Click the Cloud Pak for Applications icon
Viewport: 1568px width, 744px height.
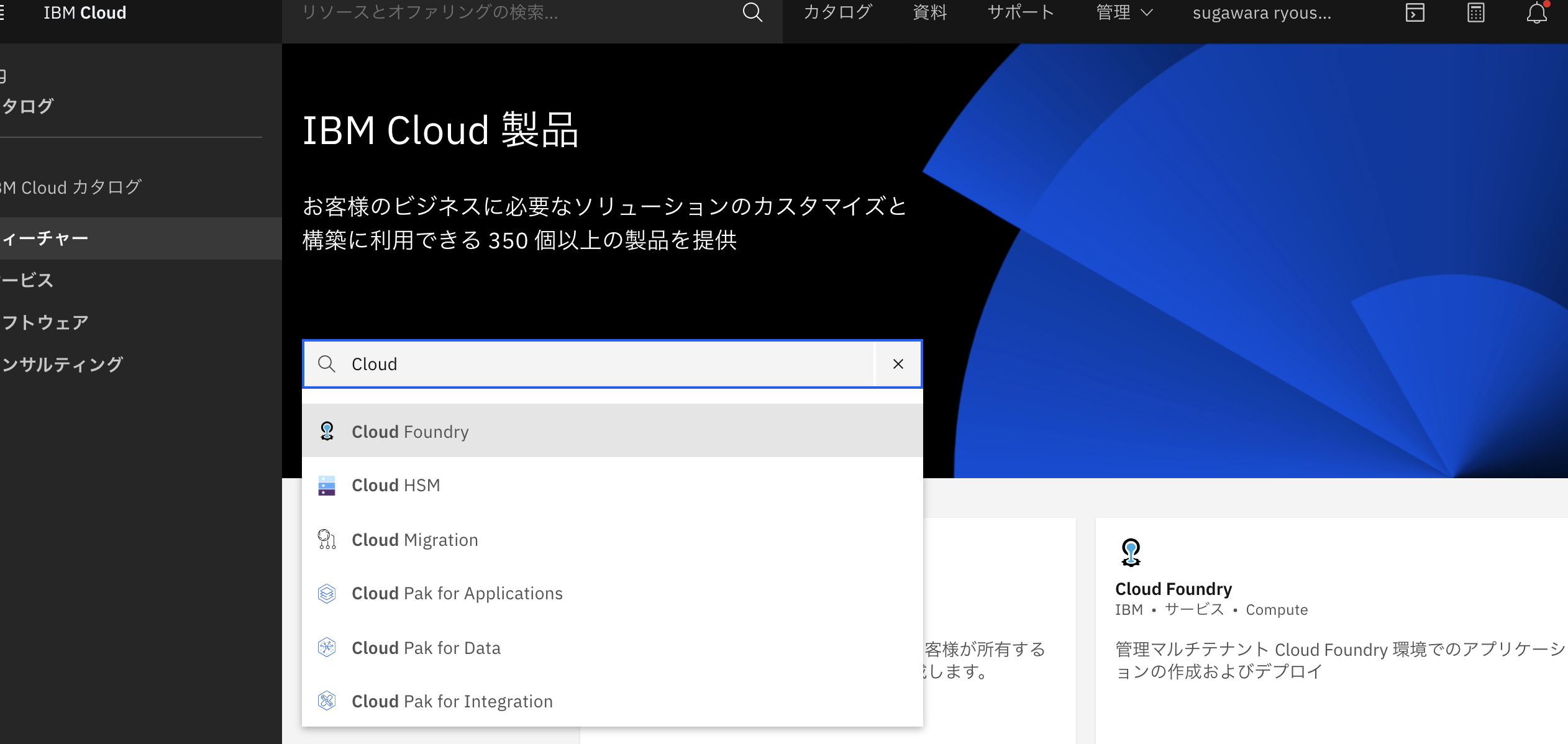[x=327, y=593]
